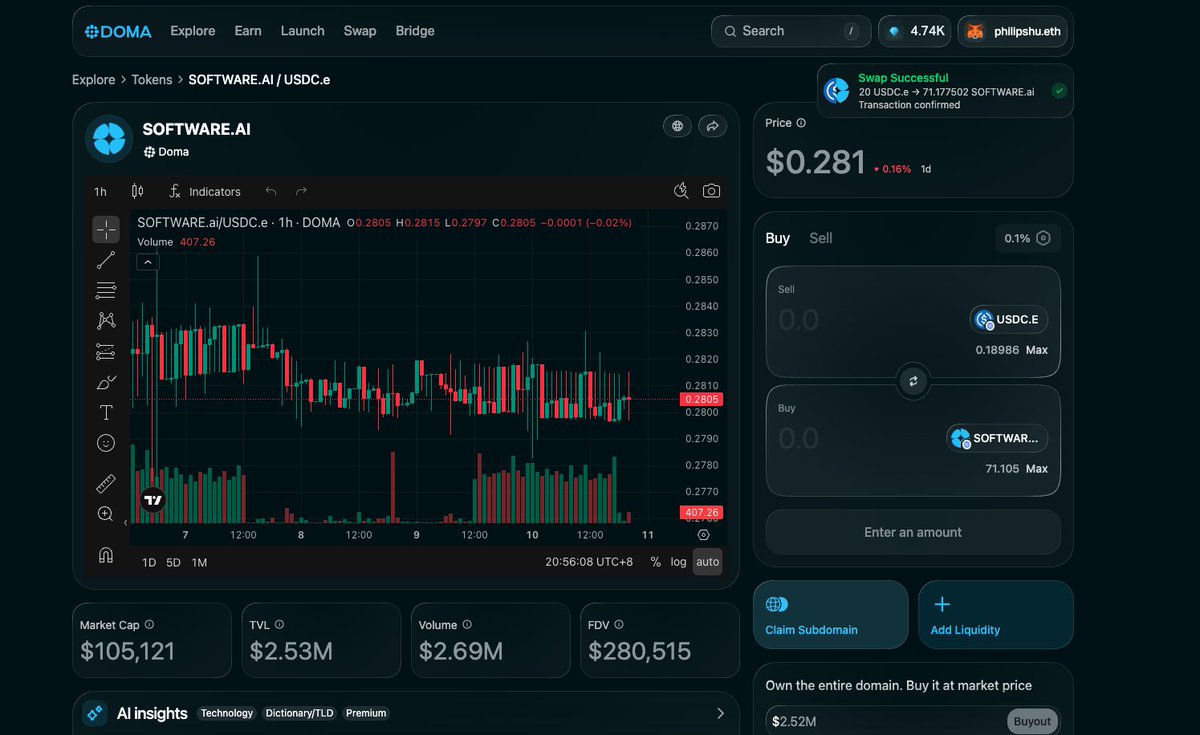Open the token website globe icon
Image resolution: width=1200 pixels, height=735 pixels.
click(678, 126)
